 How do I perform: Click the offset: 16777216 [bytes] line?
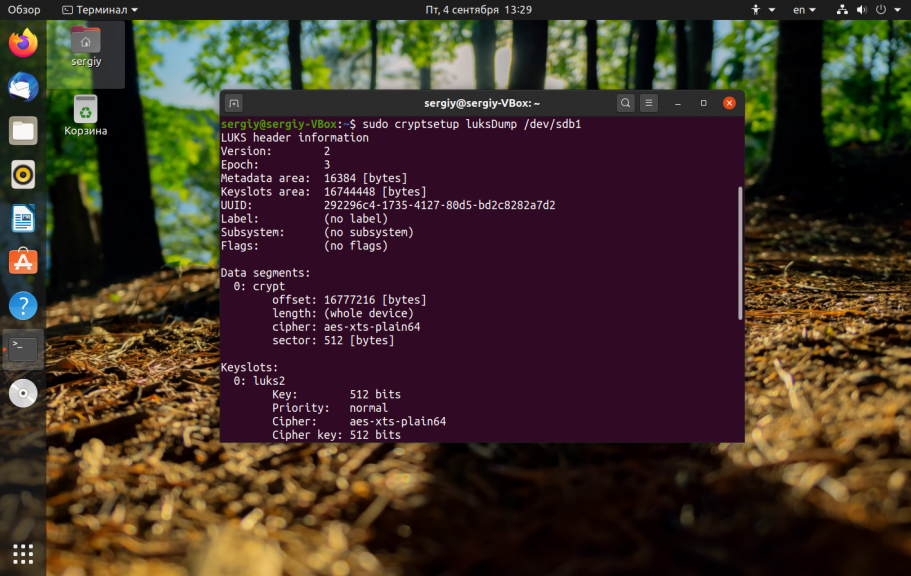click(349, 300)
